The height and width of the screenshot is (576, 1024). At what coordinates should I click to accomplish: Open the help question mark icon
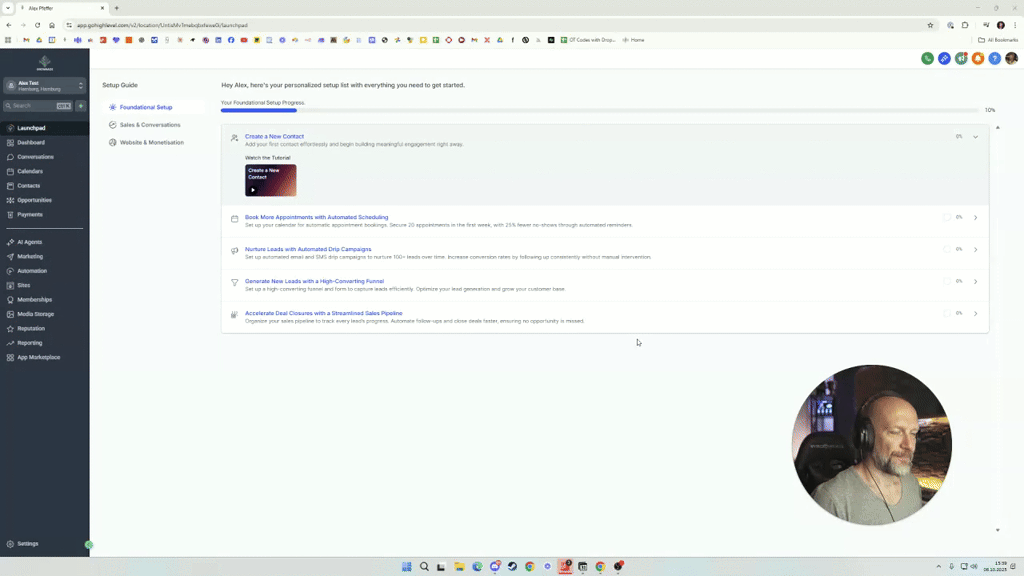tap(995, 58)
